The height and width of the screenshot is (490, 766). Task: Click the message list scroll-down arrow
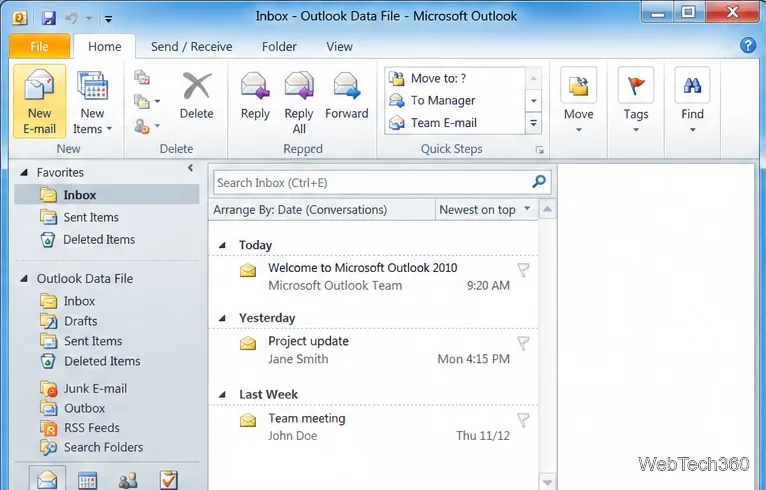point(547,482)
